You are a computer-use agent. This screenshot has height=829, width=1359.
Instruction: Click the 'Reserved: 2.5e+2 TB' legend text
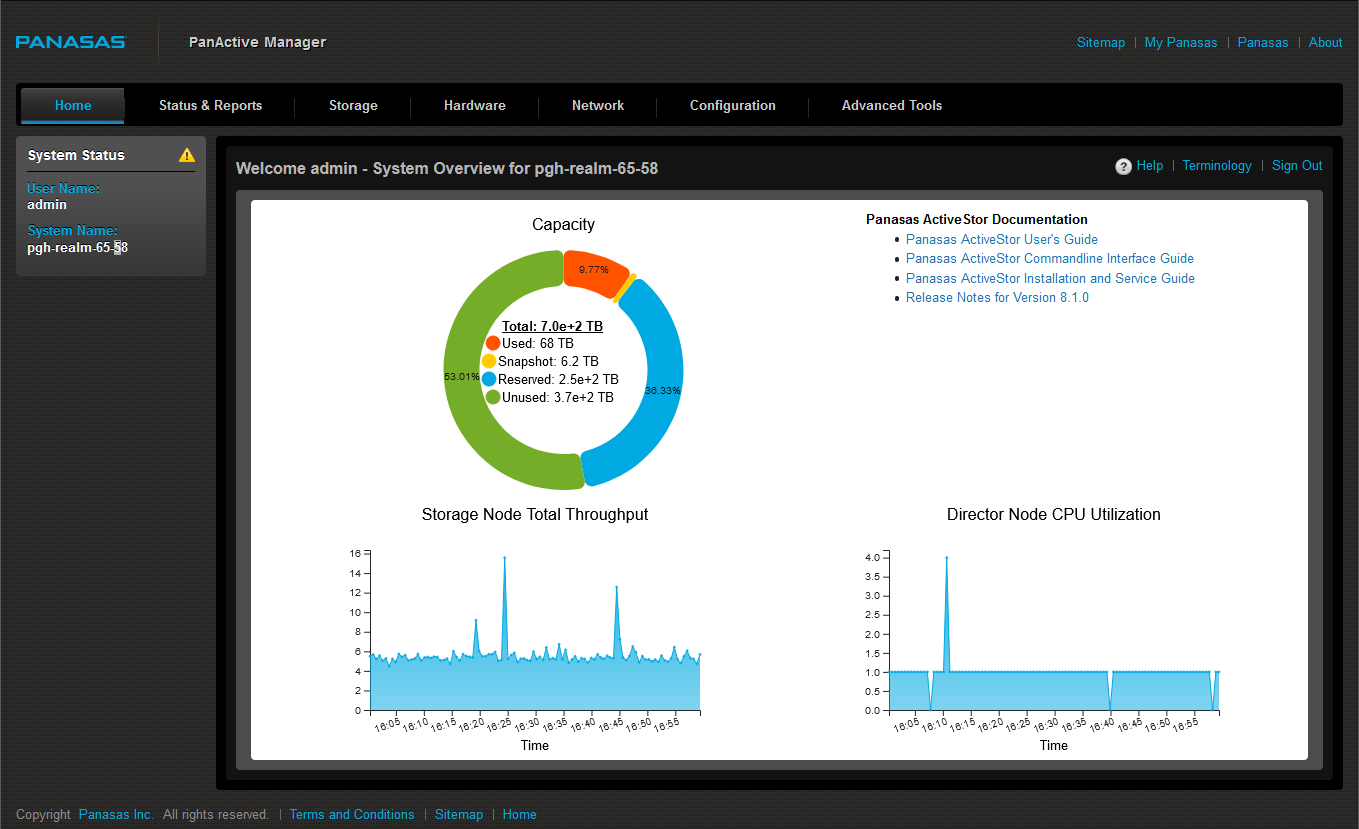coord(558,379)
